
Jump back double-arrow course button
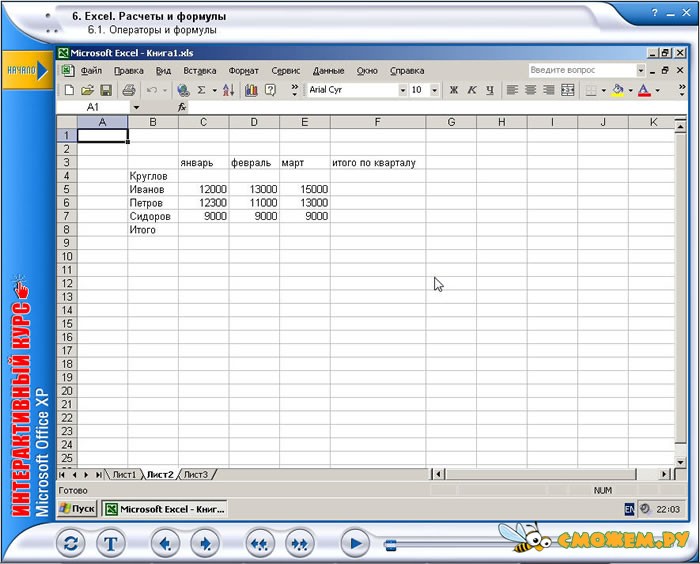pos(259,543)
